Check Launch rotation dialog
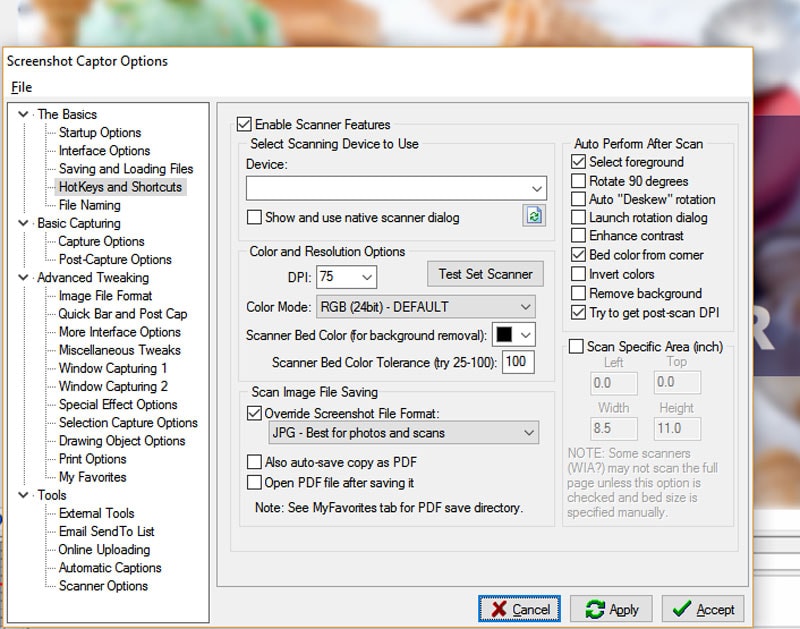The image size is (800, 629). point(578,217)
